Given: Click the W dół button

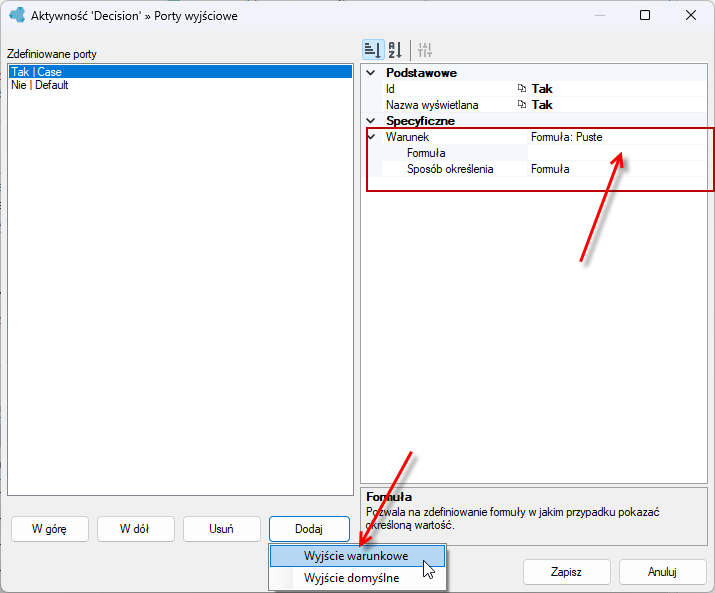Looking at the screenshot, I should [x=135, y=529].
